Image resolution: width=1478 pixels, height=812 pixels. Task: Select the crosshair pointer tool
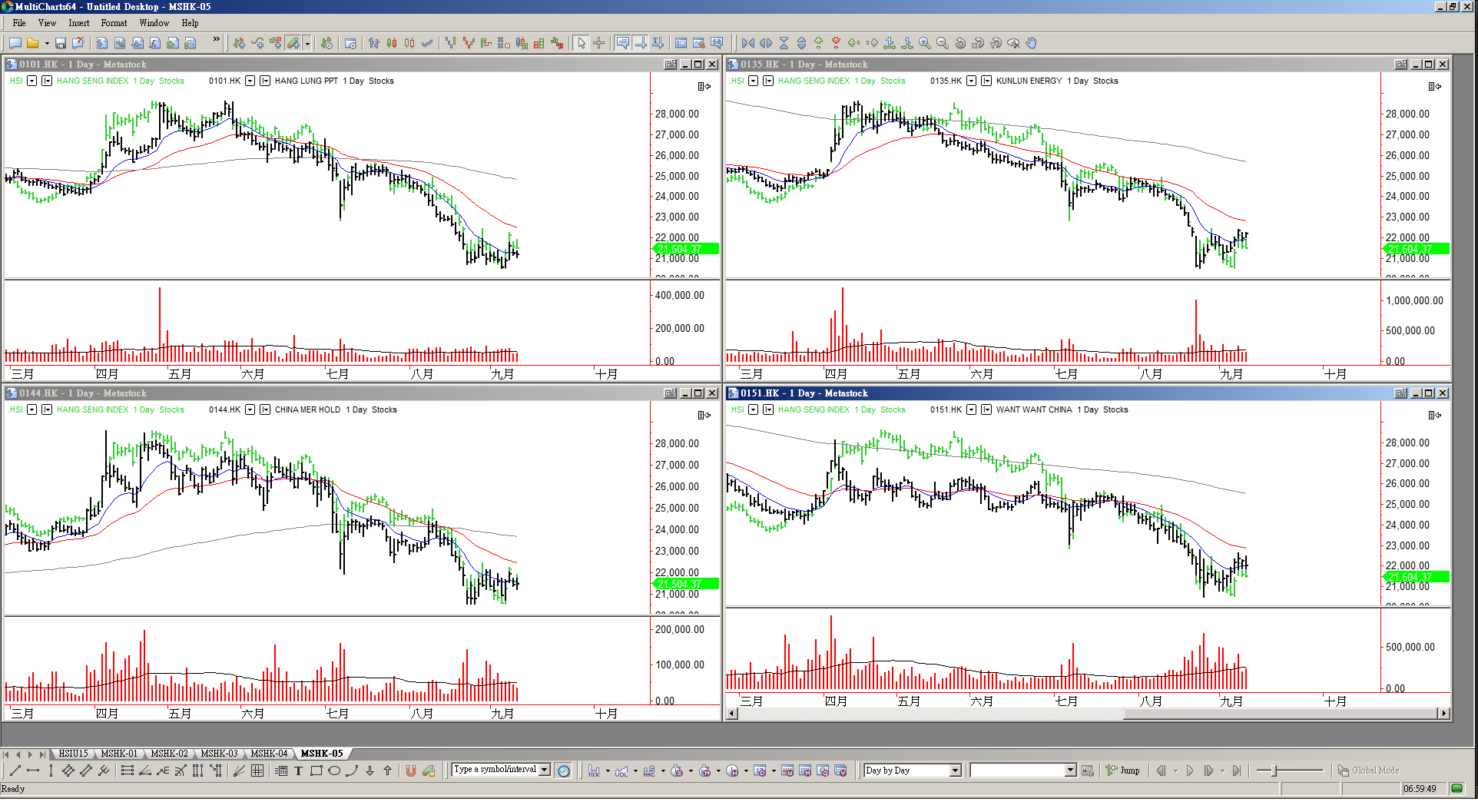tap(599, 43)
